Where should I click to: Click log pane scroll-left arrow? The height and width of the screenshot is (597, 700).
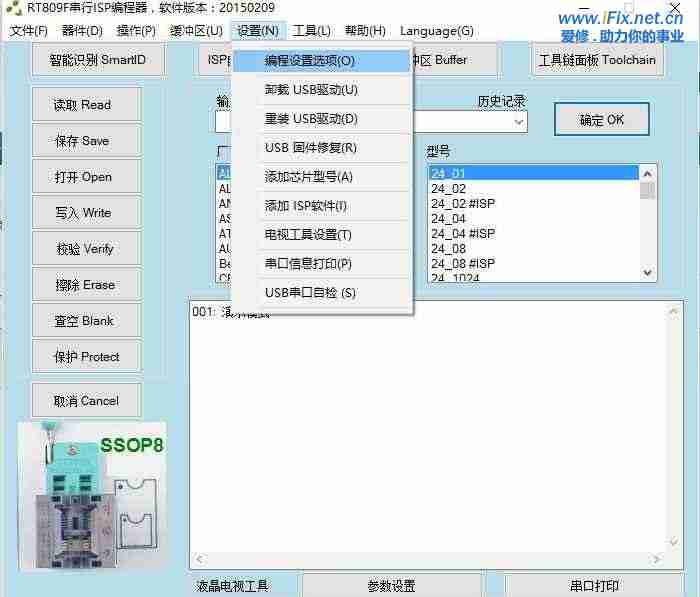click(x=200, y=559)
